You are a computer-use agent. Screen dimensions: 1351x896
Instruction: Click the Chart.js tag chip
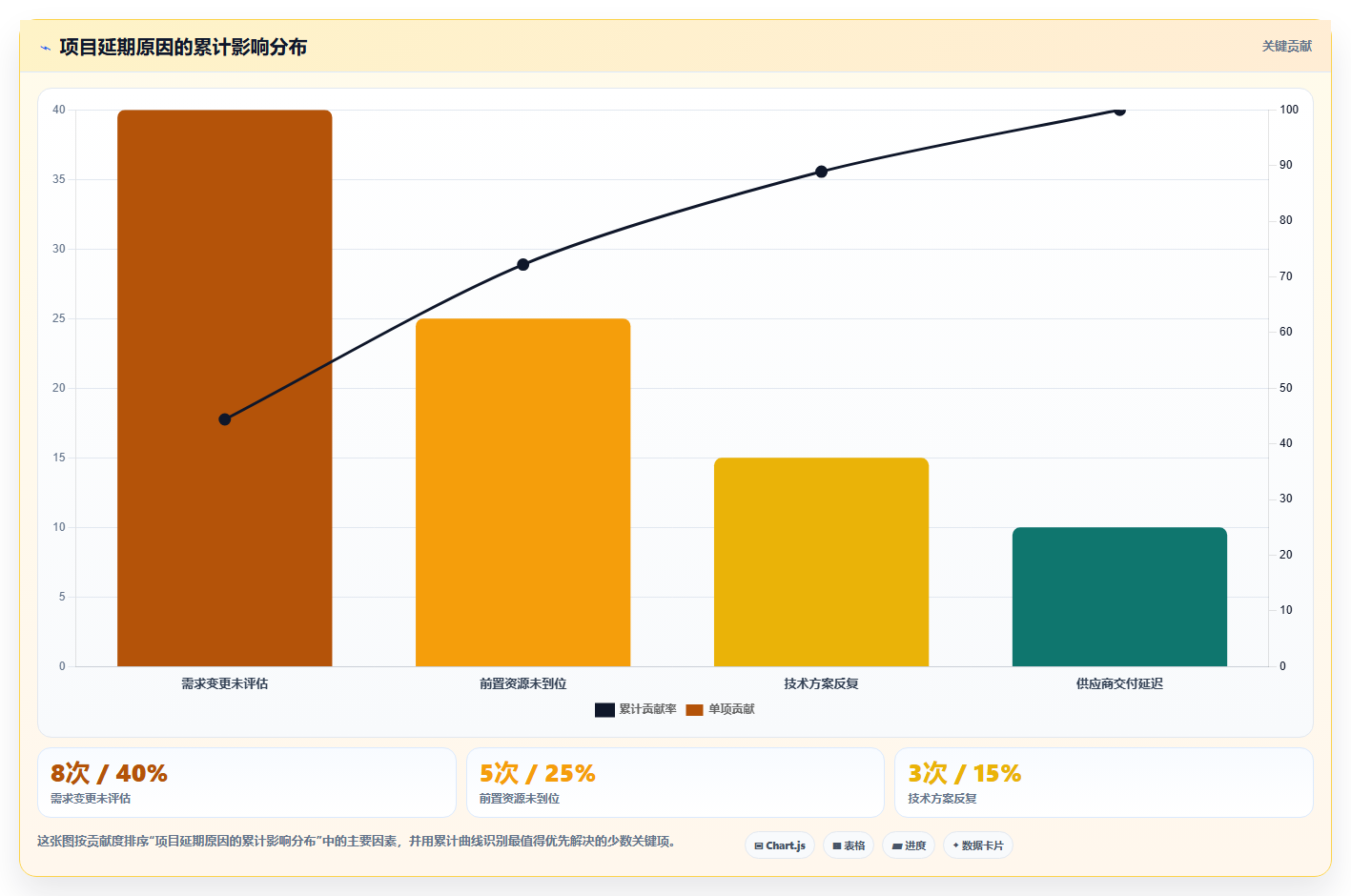780,845
